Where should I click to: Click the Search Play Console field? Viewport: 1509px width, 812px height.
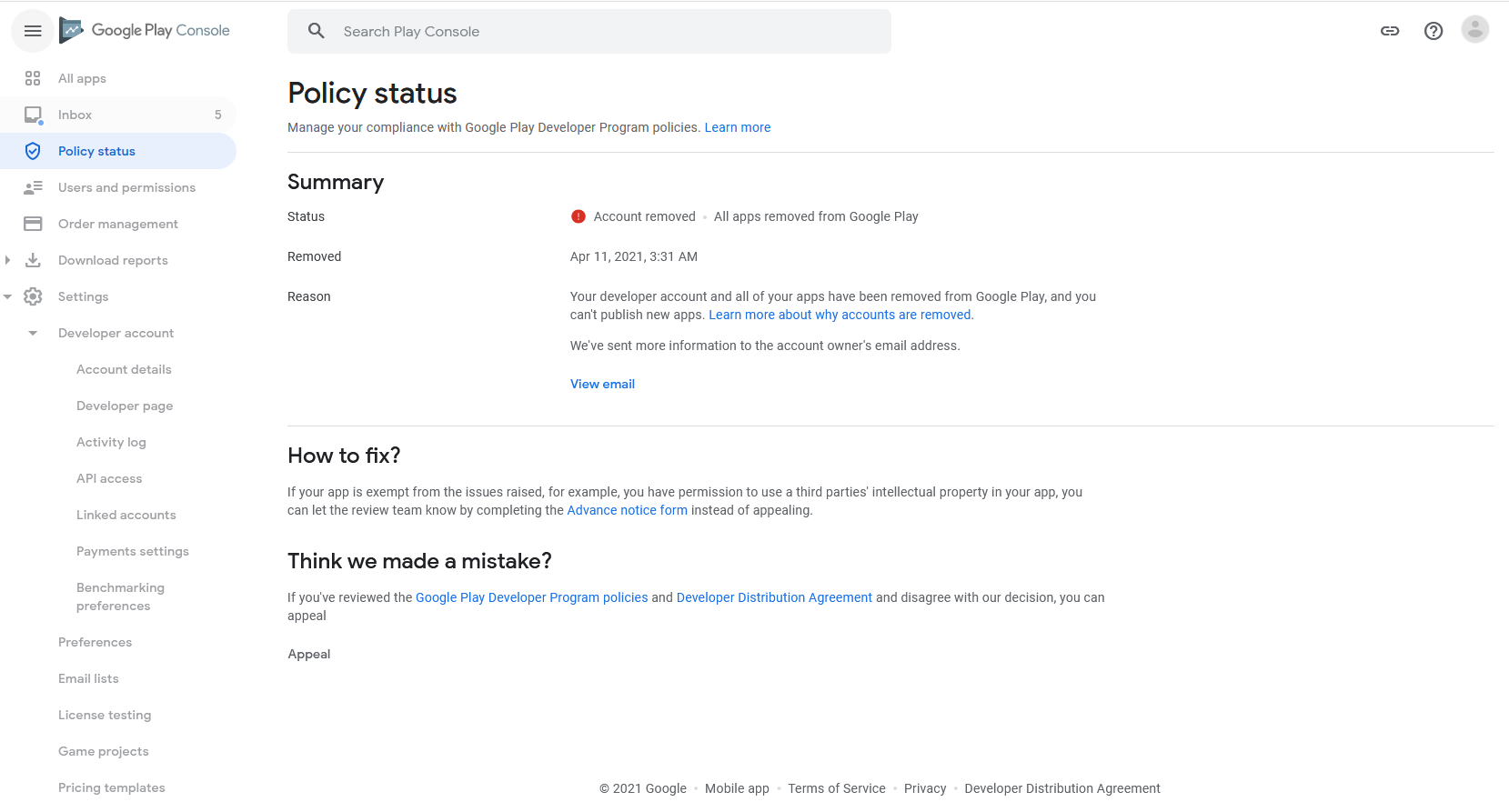(589, 31)
